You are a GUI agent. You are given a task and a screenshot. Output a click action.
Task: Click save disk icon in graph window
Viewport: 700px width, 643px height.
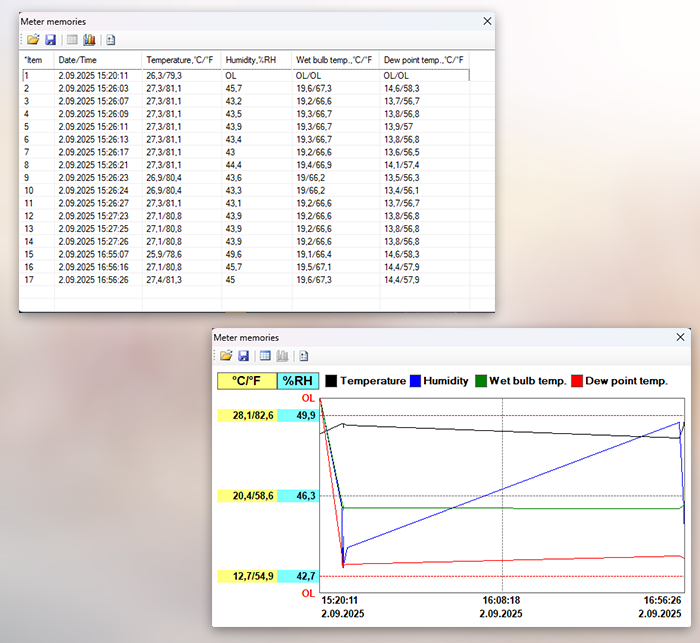point(243,355)
